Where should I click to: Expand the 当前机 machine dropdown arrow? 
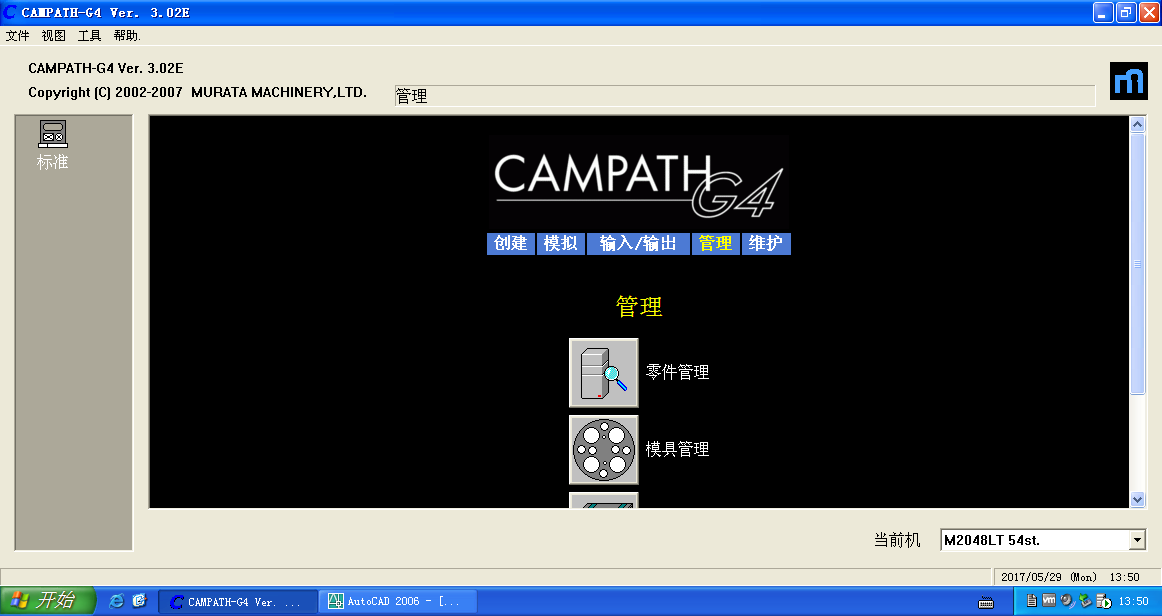(1138, 540)
